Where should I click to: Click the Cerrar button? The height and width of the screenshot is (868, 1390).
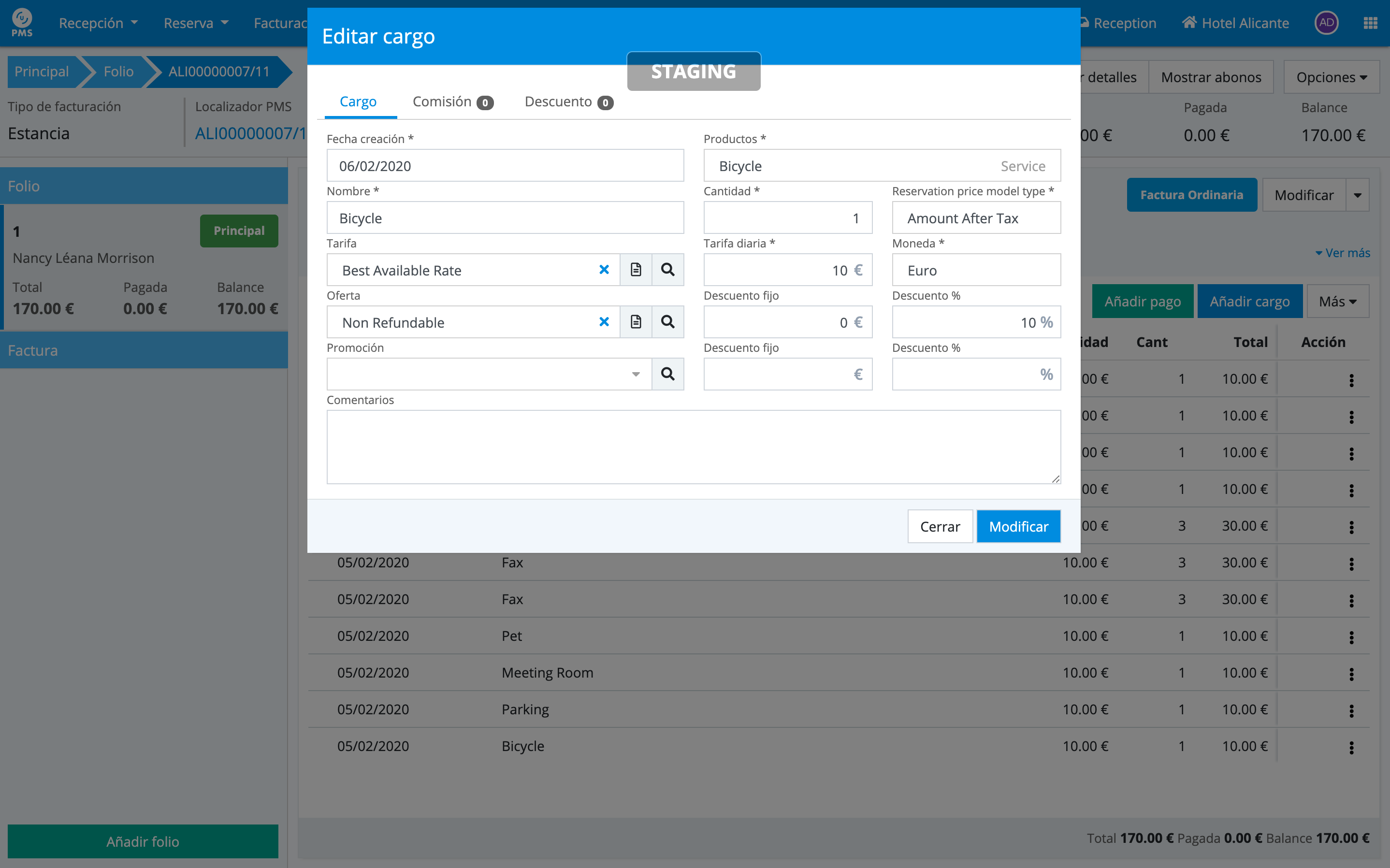point(940,526)
